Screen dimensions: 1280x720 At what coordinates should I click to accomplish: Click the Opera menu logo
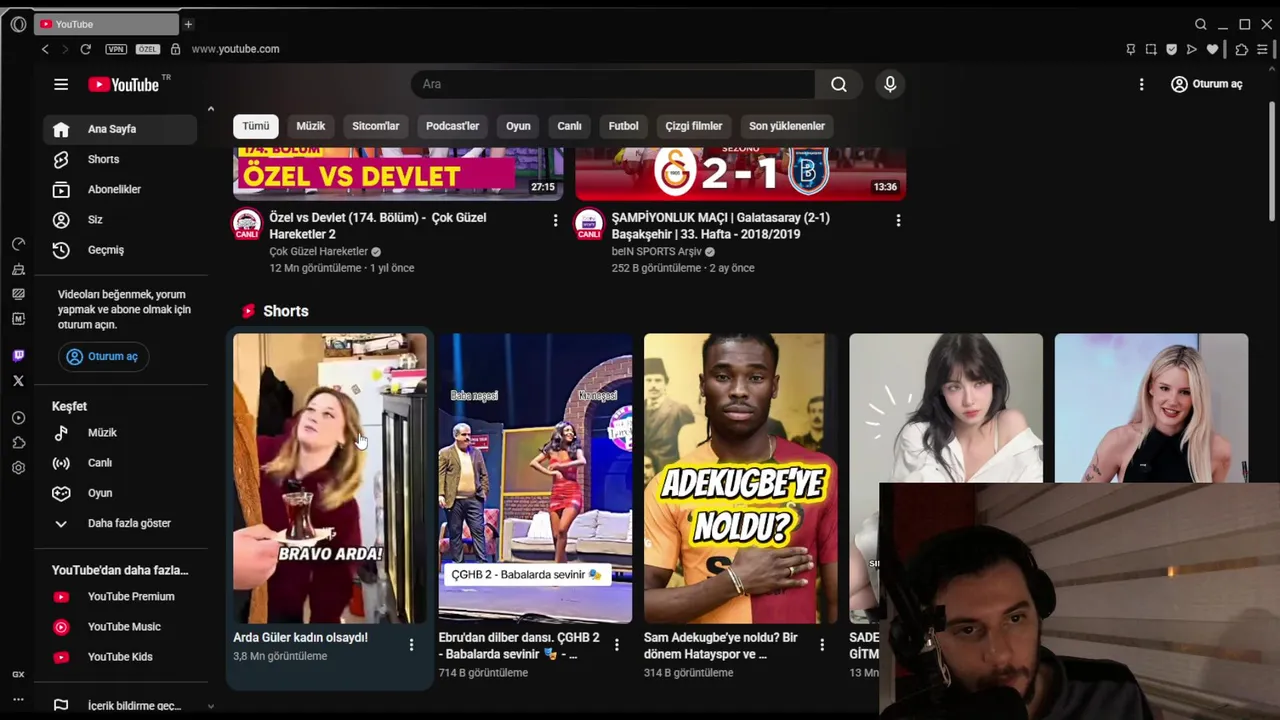point(18,24)
